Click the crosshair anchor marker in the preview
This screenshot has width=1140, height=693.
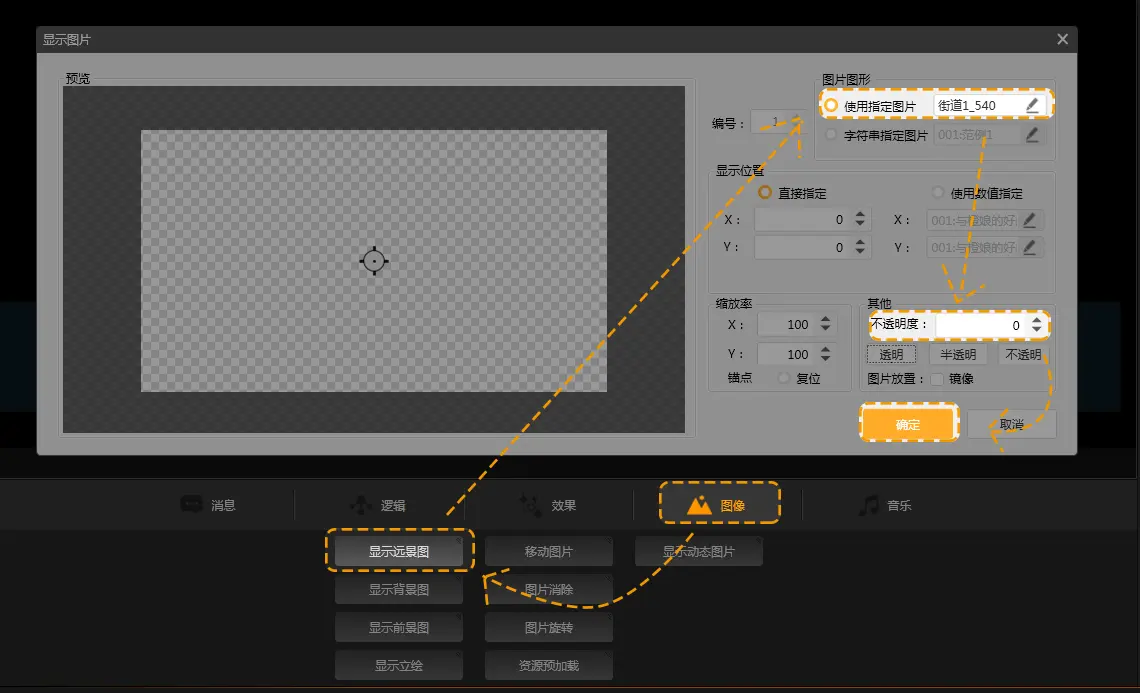click(x=374, y=261)
